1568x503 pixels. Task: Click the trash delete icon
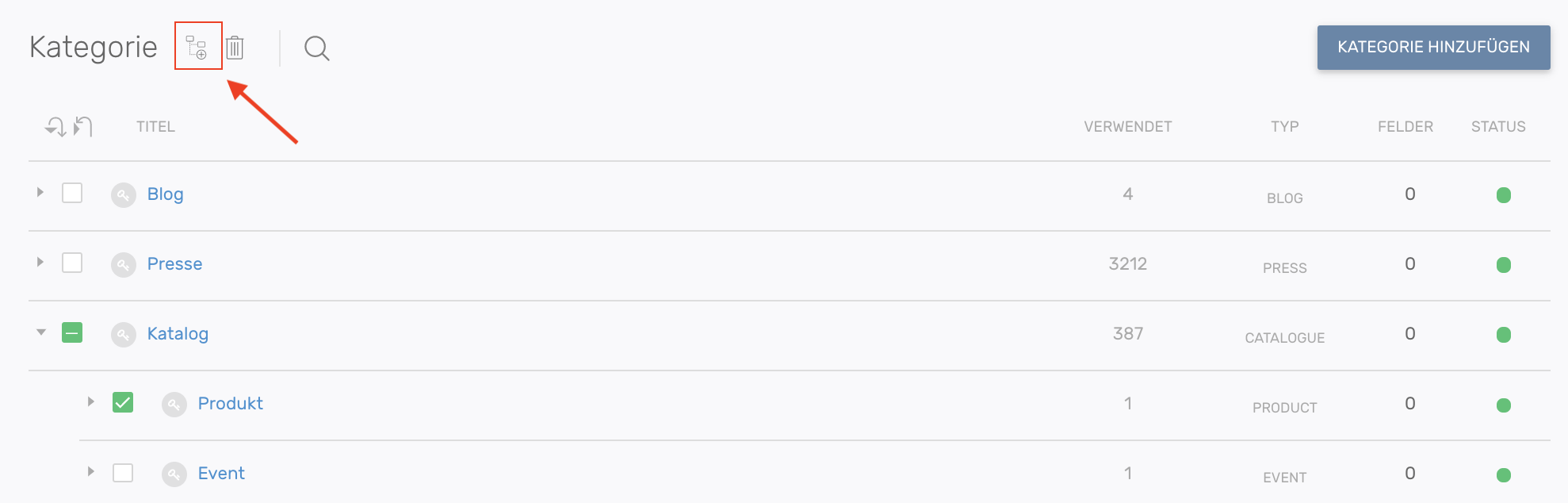(x=235, y=48)
